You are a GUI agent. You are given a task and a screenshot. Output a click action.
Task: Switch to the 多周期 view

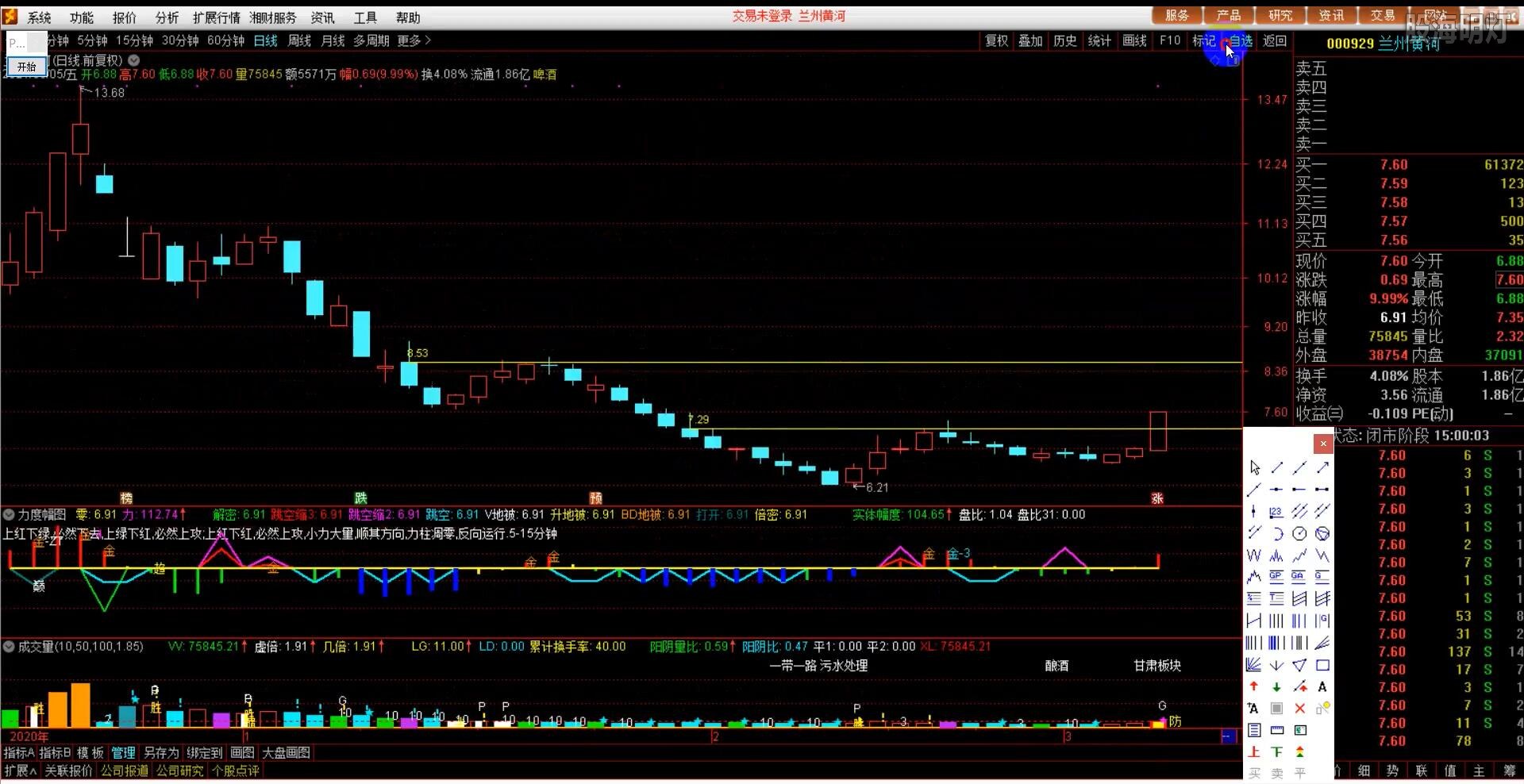371,40
